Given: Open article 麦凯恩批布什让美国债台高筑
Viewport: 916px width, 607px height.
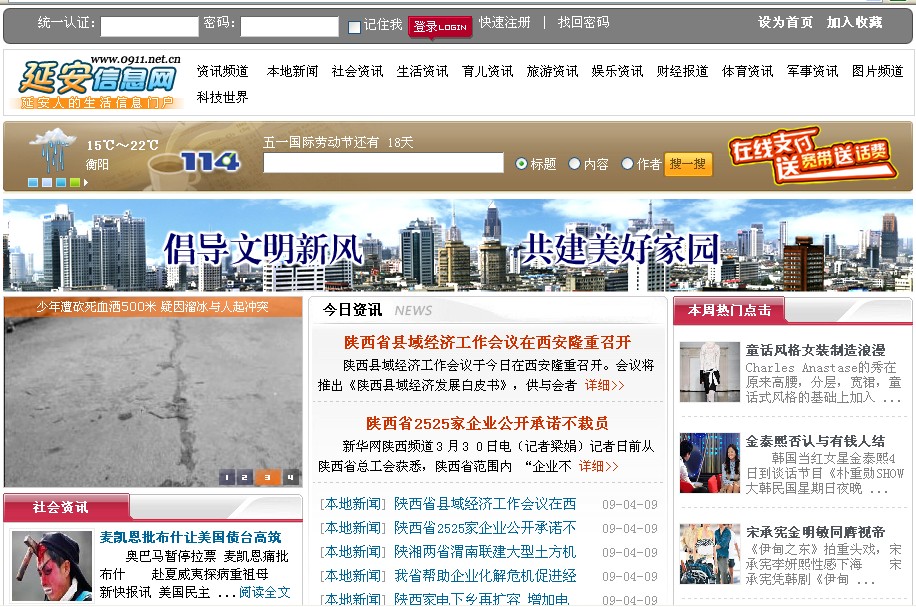Looking at the screenshot, I should click(190, 537).
